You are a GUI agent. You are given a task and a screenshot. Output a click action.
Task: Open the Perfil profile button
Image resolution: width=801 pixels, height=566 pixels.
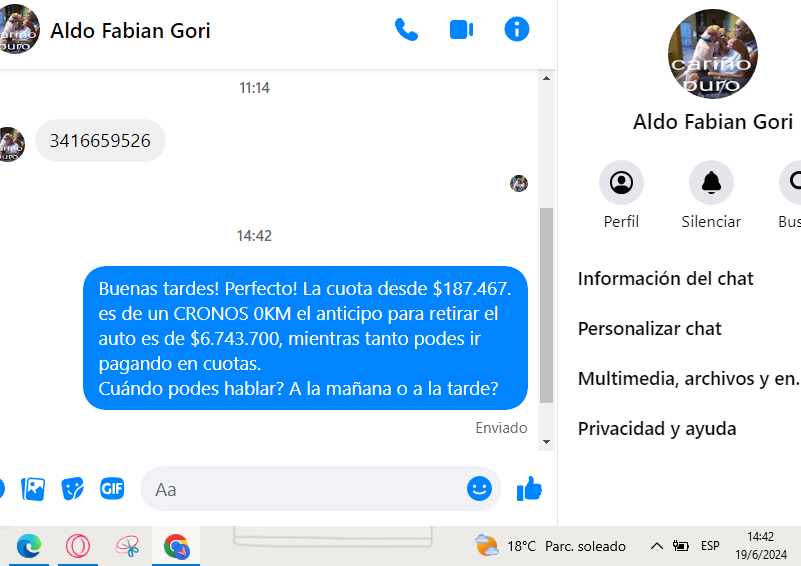coord(621,183)
